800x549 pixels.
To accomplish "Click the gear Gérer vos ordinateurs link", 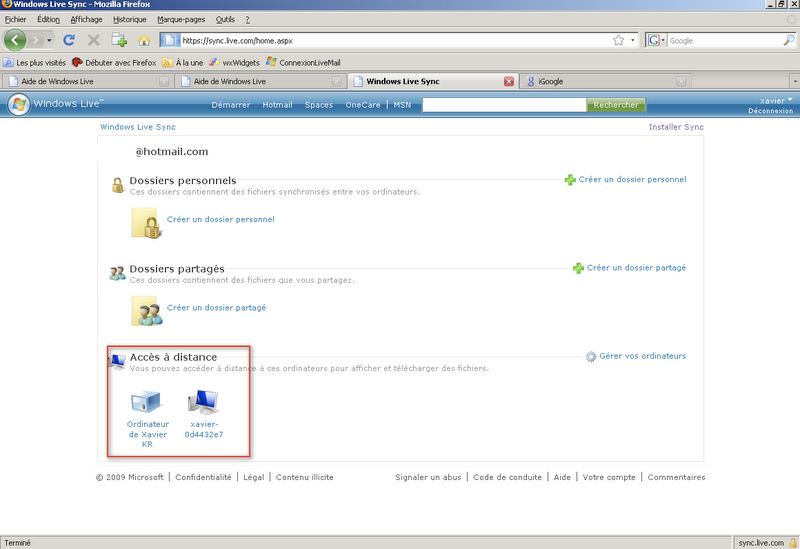I will (636, 356).
